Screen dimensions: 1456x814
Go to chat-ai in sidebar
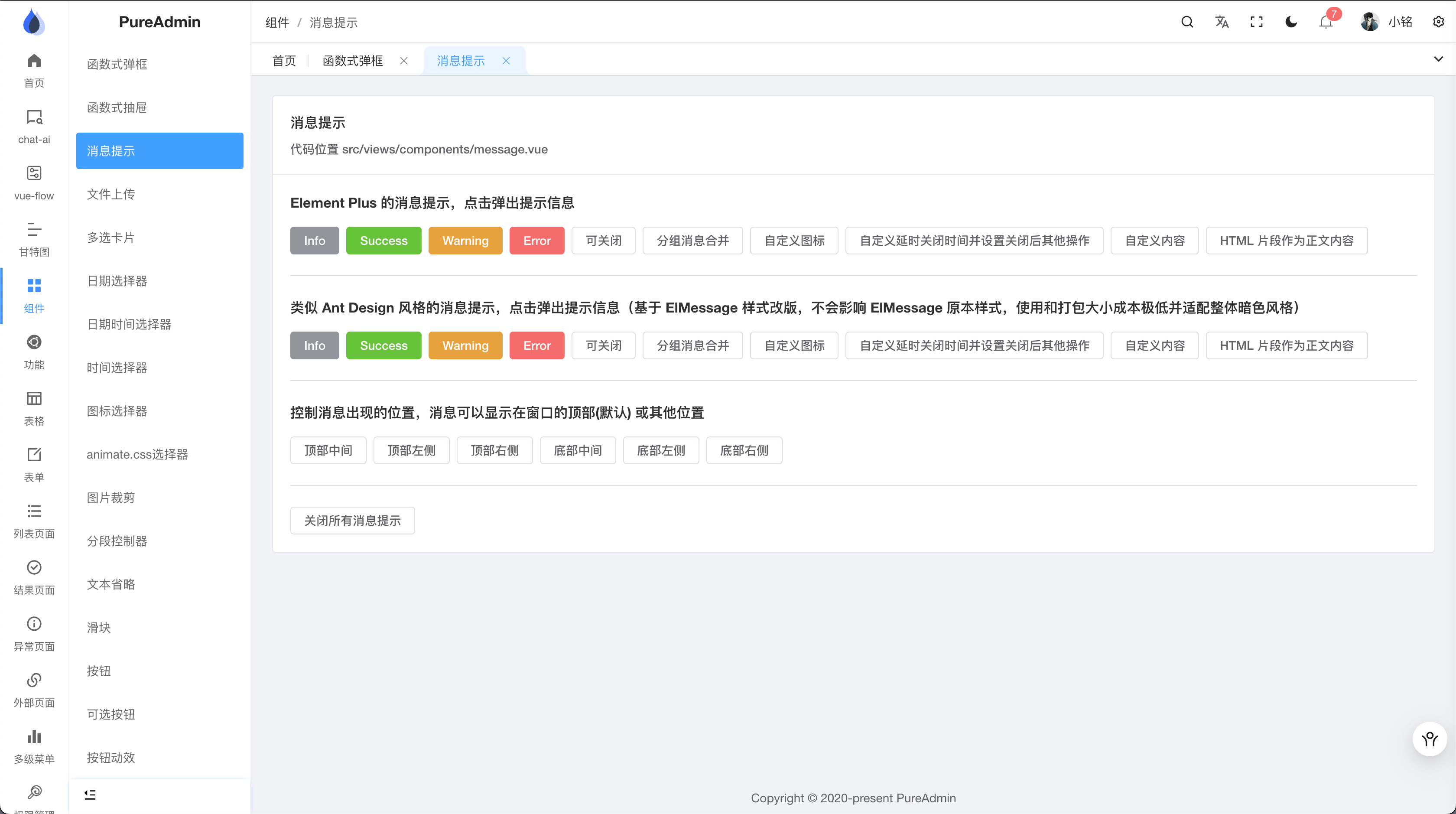(34, 127)
